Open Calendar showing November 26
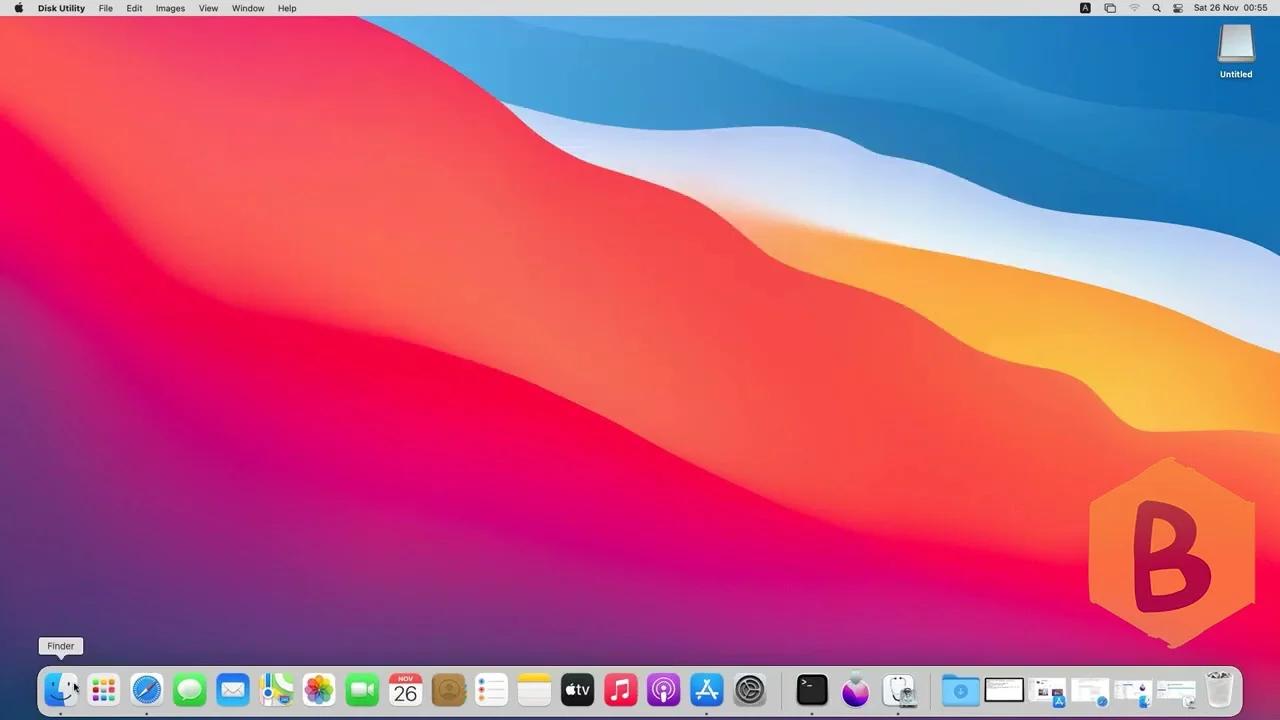This screenshot has height=720, width=1280. tap(405, 689)
